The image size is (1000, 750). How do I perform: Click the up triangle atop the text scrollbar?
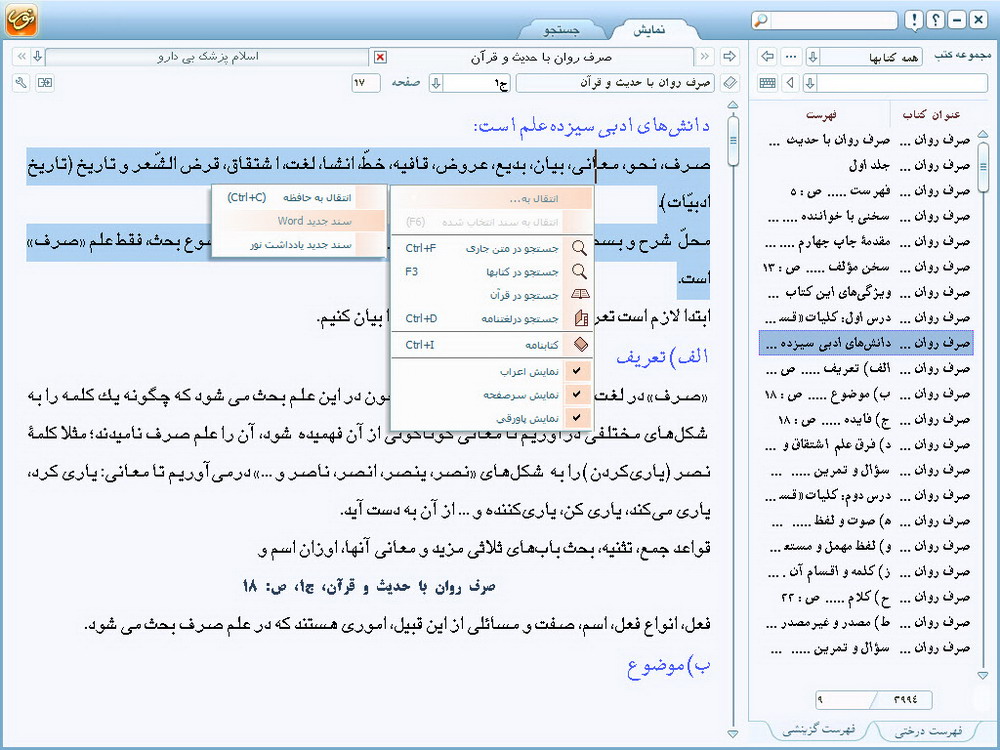click(733, 105)
